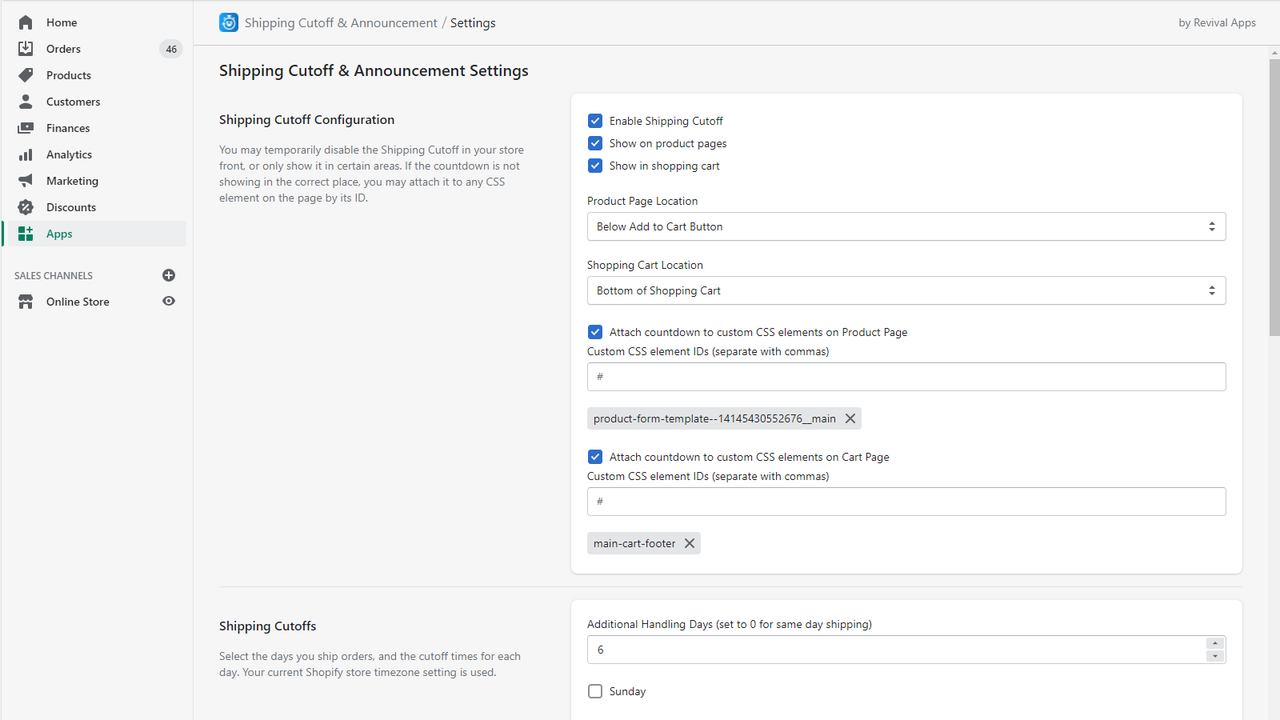The height and width of the screenshot is (720, 1280).
Task: Open the Settings breadcrumb item
Action: pyautogui.click(x=472, y=22)
